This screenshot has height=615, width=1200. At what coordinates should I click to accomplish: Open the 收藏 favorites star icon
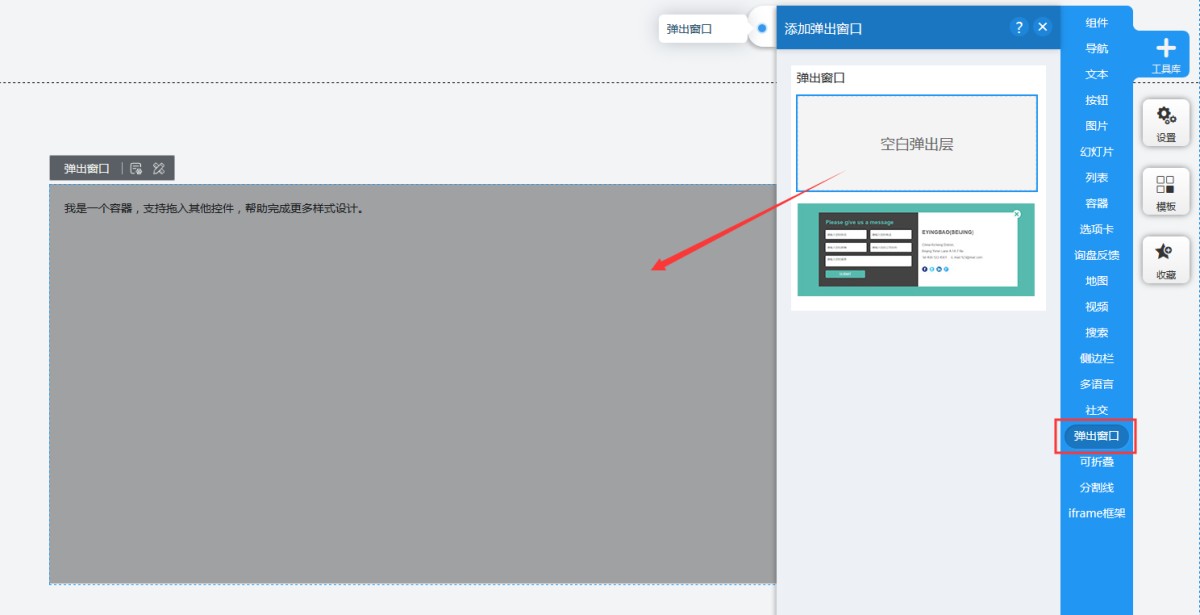tap(1166, 260)
